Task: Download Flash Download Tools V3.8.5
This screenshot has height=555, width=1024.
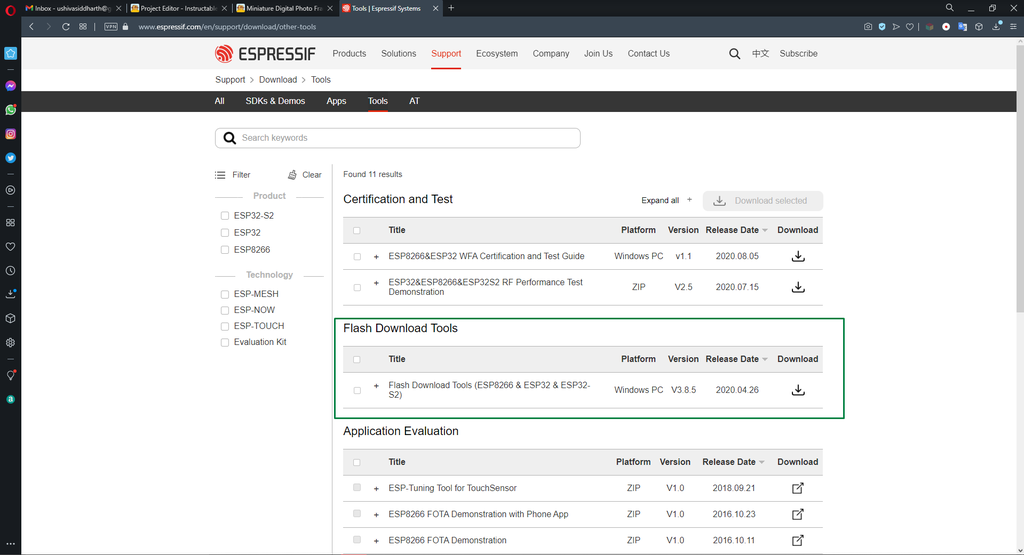Action: (x=797, y=390)
